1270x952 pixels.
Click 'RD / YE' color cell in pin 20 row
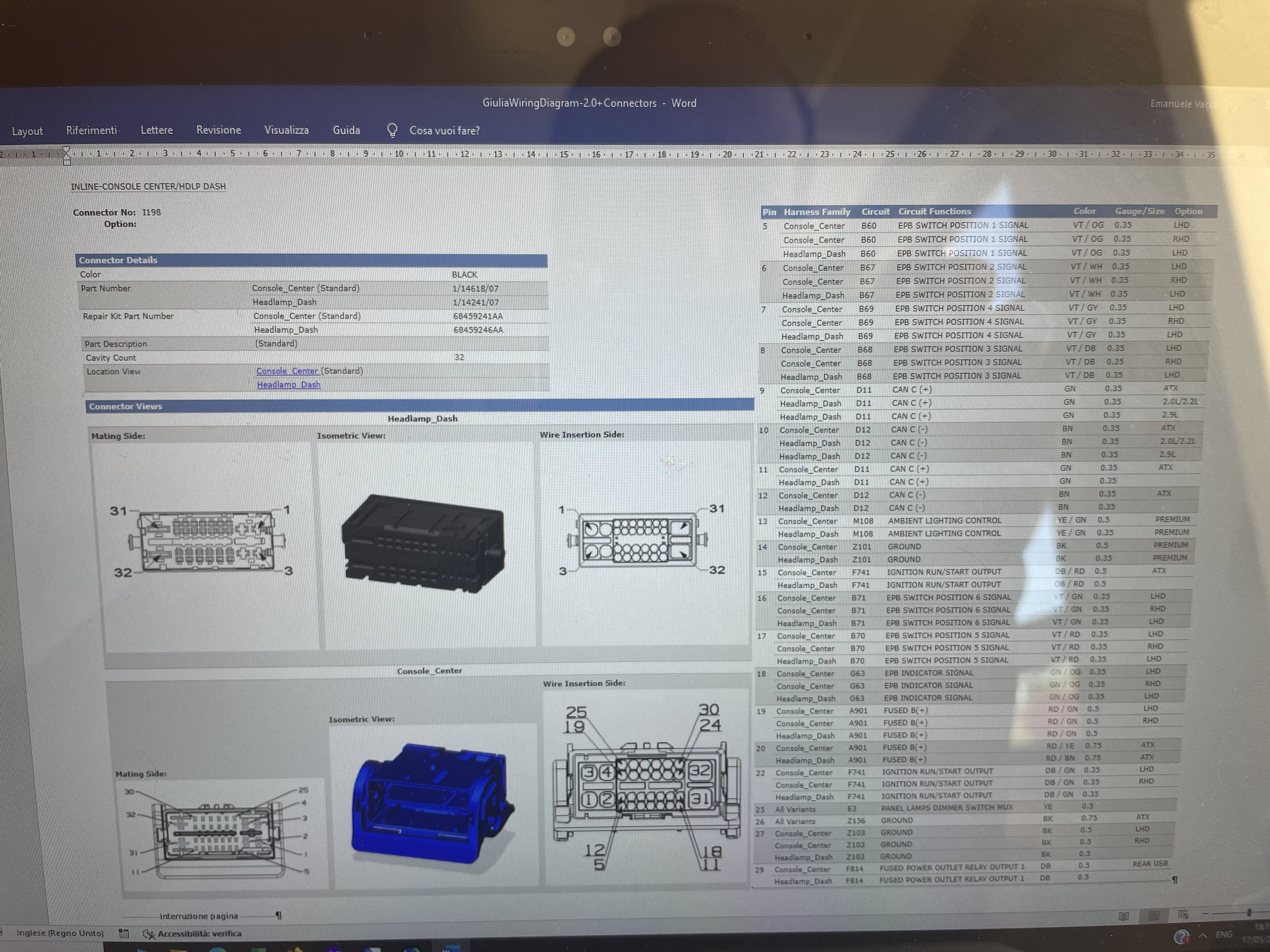(x=1060, y=746)
